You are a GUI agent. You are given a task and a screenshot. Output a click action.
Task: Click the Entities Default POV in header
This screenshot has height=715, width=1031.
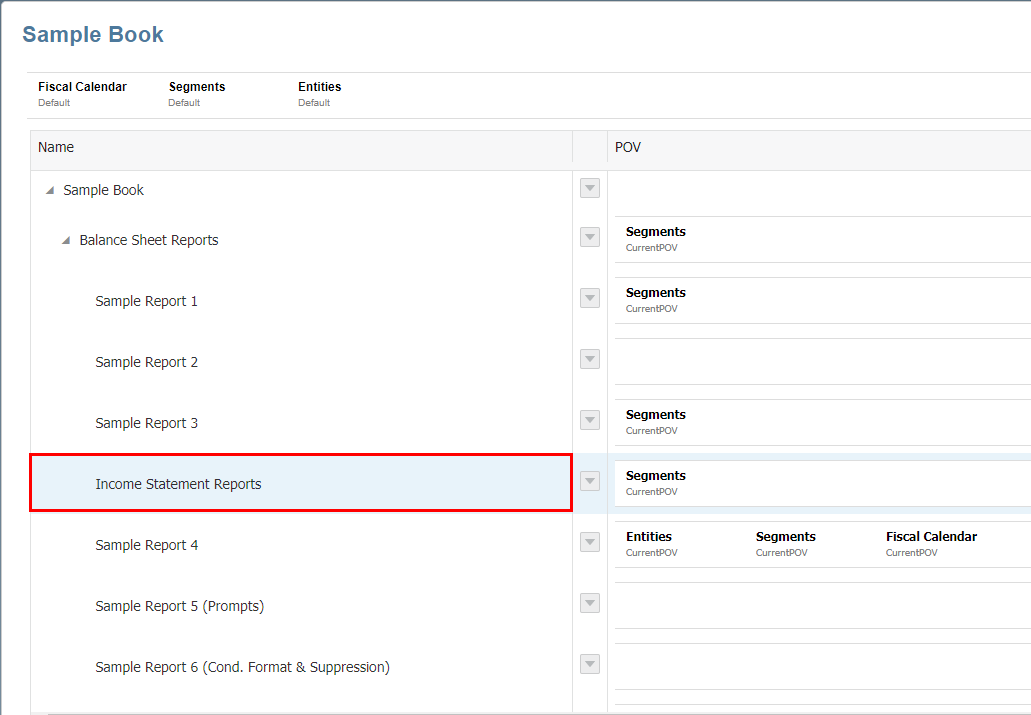pyautogui.click(x=319, y=93)
